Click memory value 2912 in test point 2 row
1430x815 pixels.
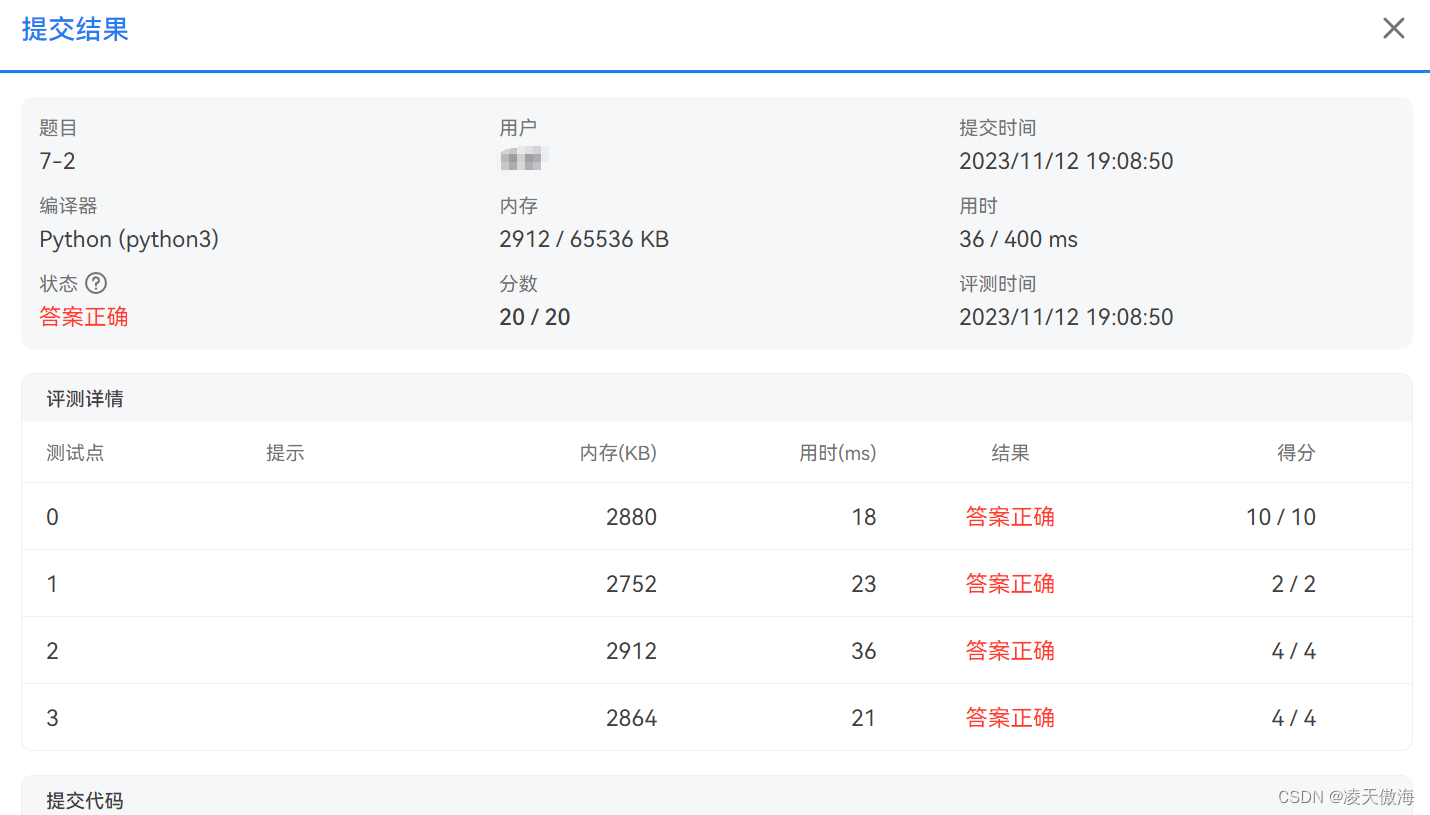coord(632,651)
